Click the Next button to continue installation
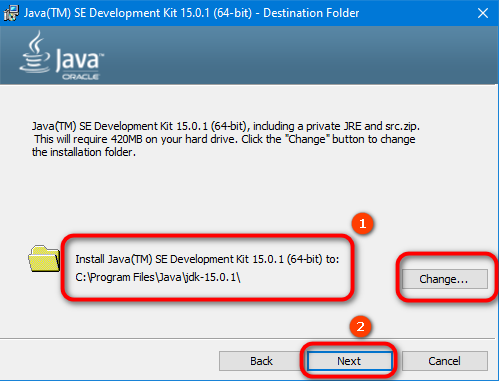Image resolution: width=499 pixels, height=381 pixels. pyautogui.click(x=349, y=361)
